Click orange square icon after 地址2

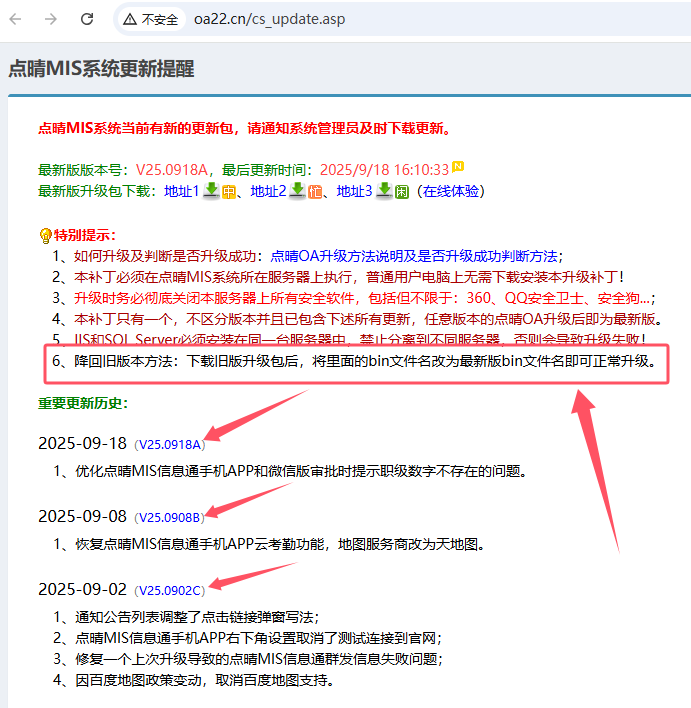coord(314,192)
